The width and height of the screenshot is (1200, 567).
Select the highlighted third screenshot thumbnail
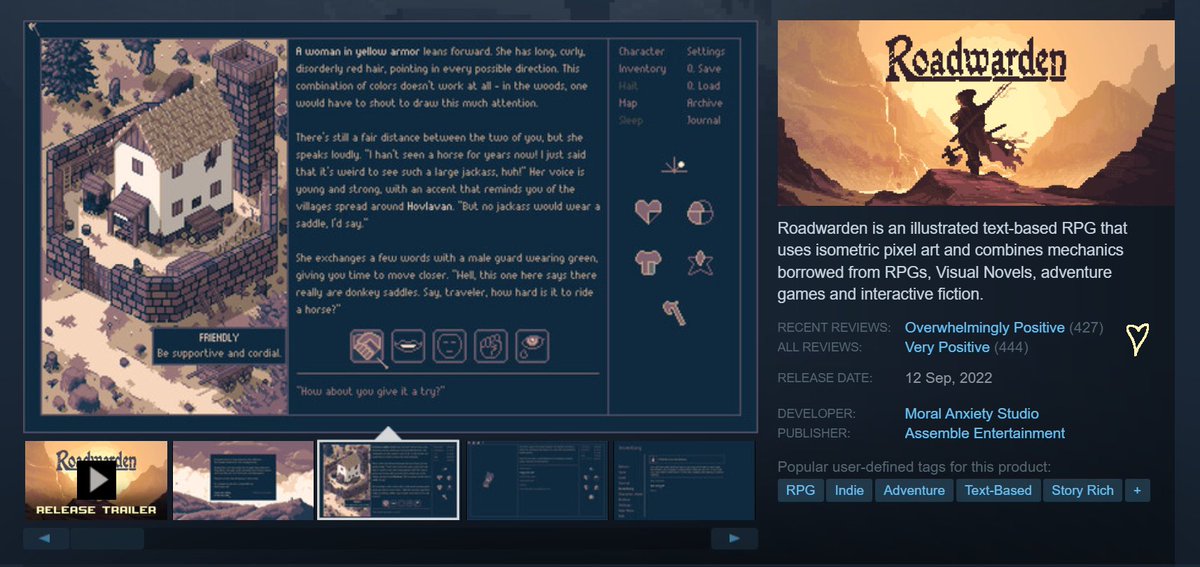pyautogui.click(x=388, y=480)
